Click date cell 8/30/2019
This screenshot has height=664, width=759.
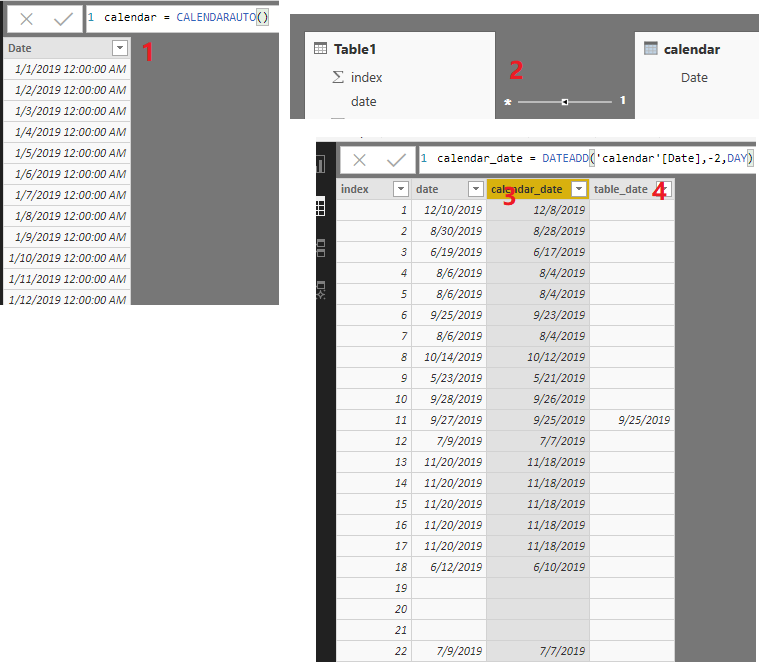449,231
